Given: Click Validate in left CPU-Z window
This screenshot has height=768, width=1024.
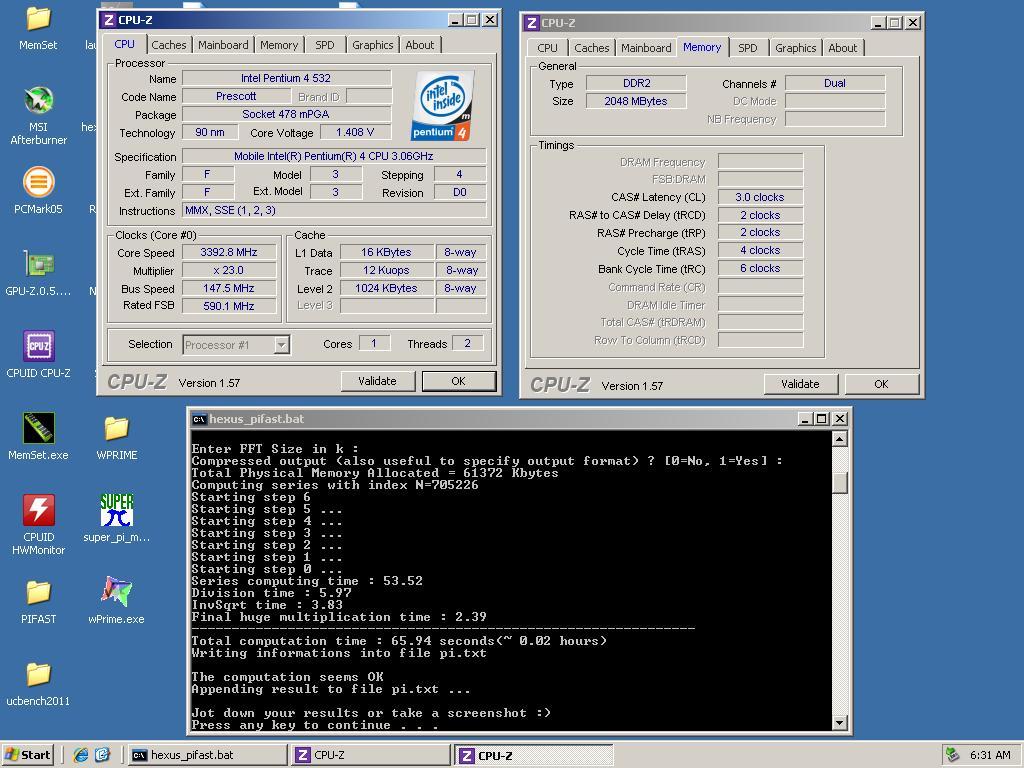Looking at the screenshot, I should point(377,381).
